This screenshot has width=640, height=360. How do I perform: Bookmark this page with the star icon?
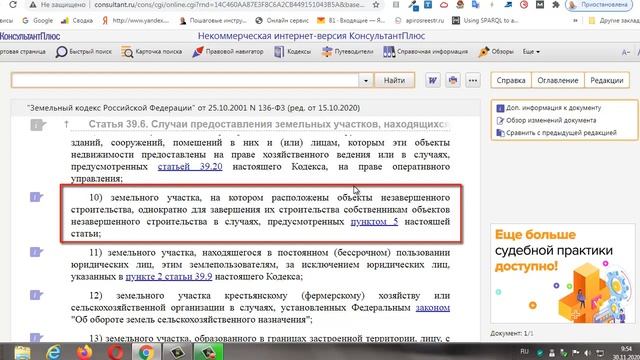point(376,5)
